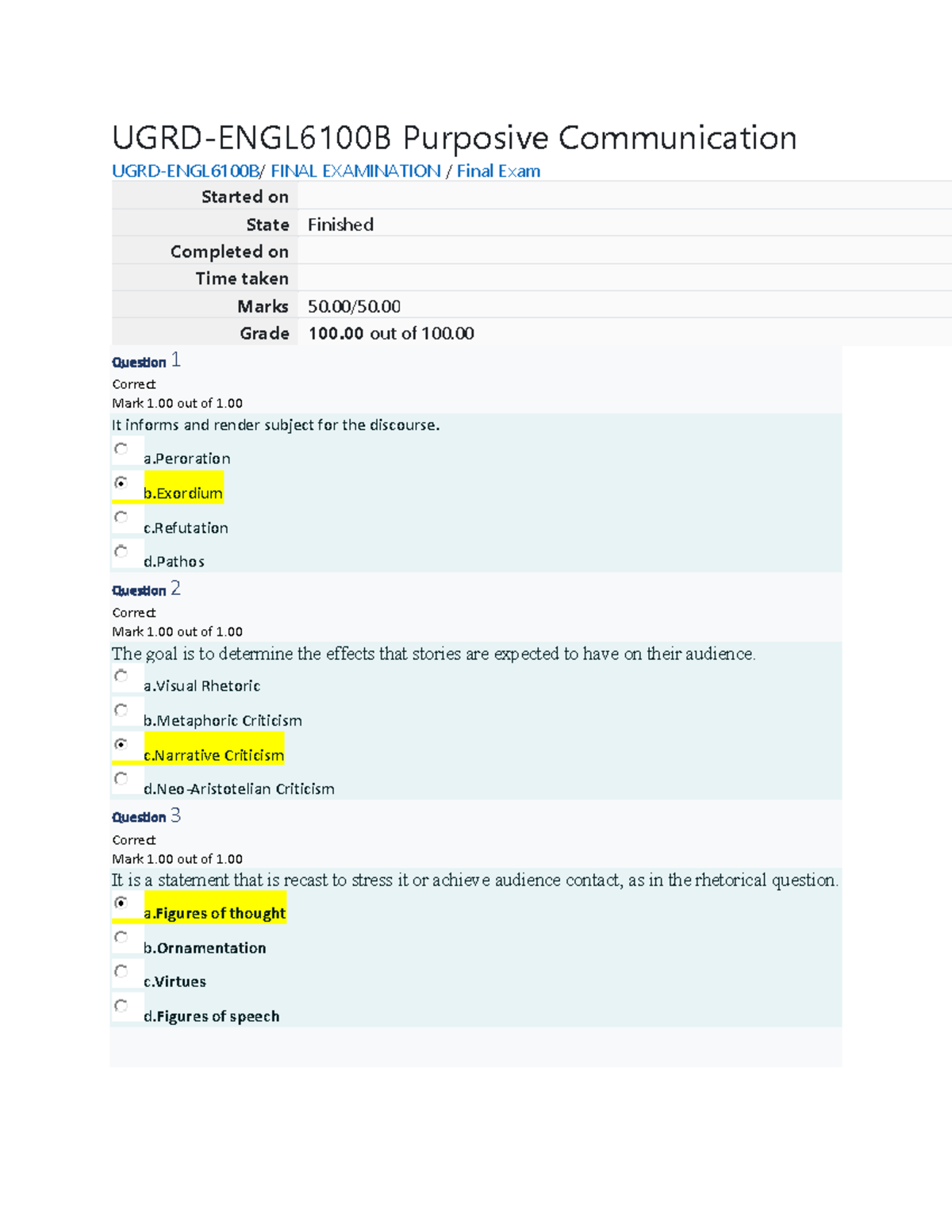Open the UGRD-ENGL6100B breadcrumb link

click(x=186, y=171)
